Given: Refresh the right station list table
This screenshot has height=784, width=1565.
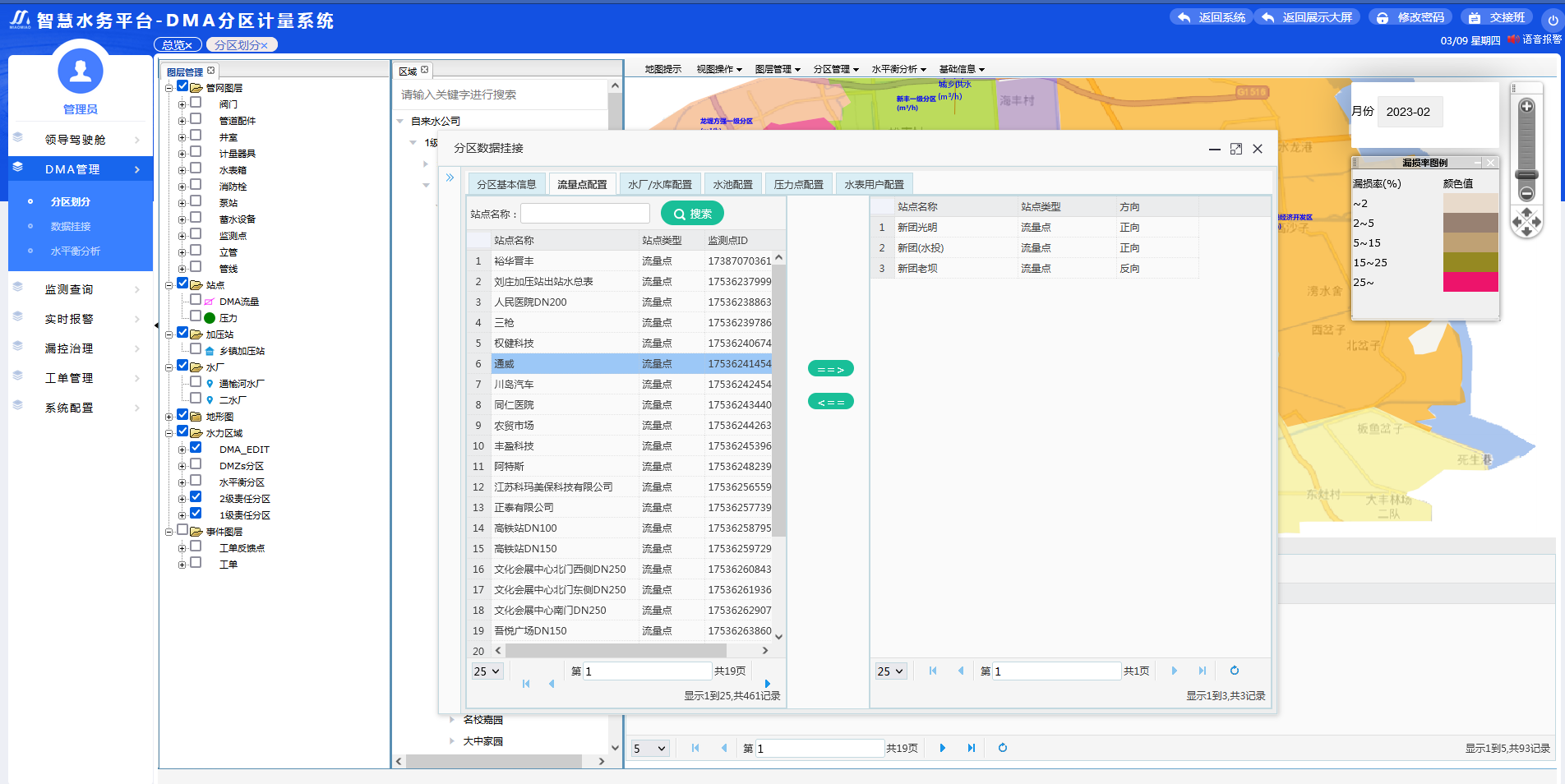Looking at the screenshot, I should pos(1234,671).
